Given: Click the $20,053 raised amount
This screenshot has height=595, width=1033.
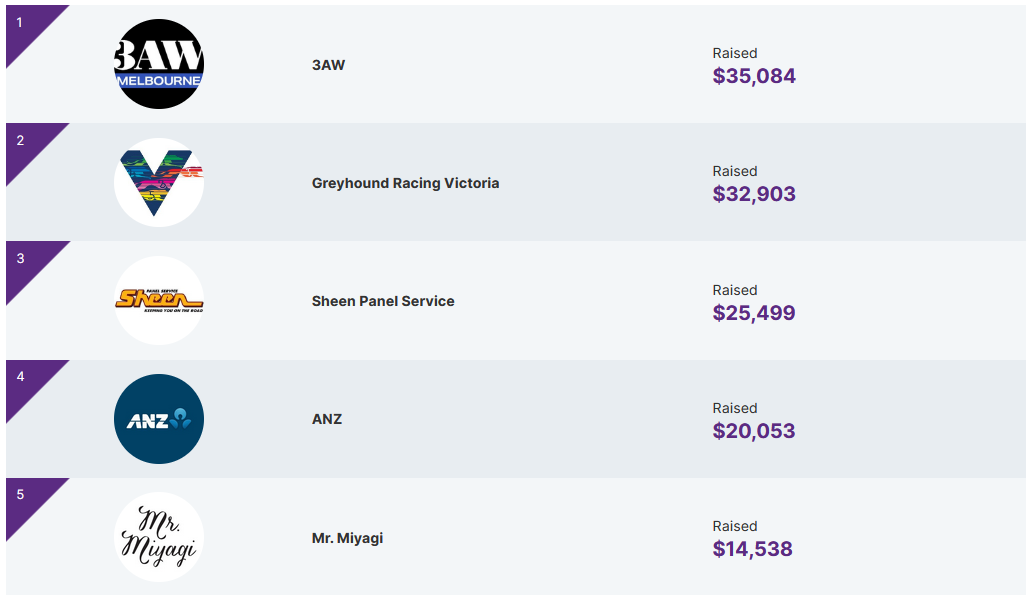Looking at the screenshot, I should 754,431.
